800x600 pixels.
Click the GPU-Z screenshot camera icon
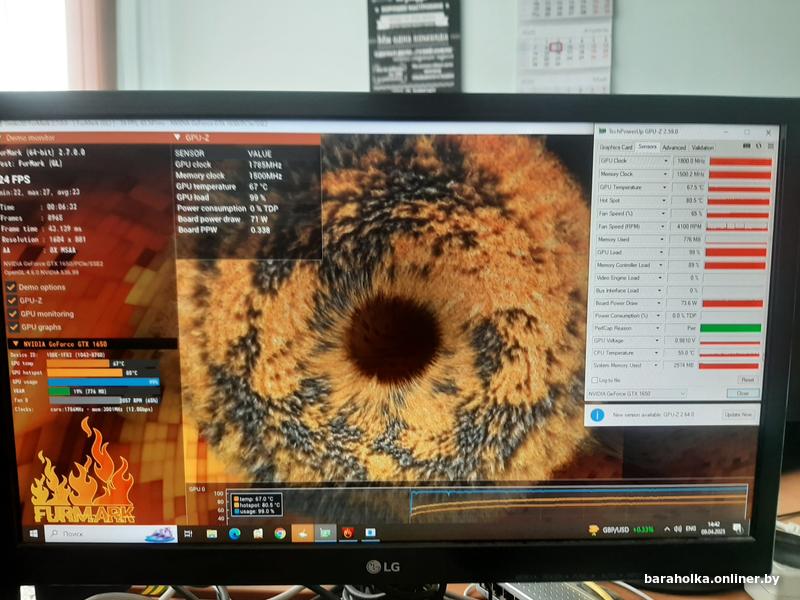click(x=747, y=146)
